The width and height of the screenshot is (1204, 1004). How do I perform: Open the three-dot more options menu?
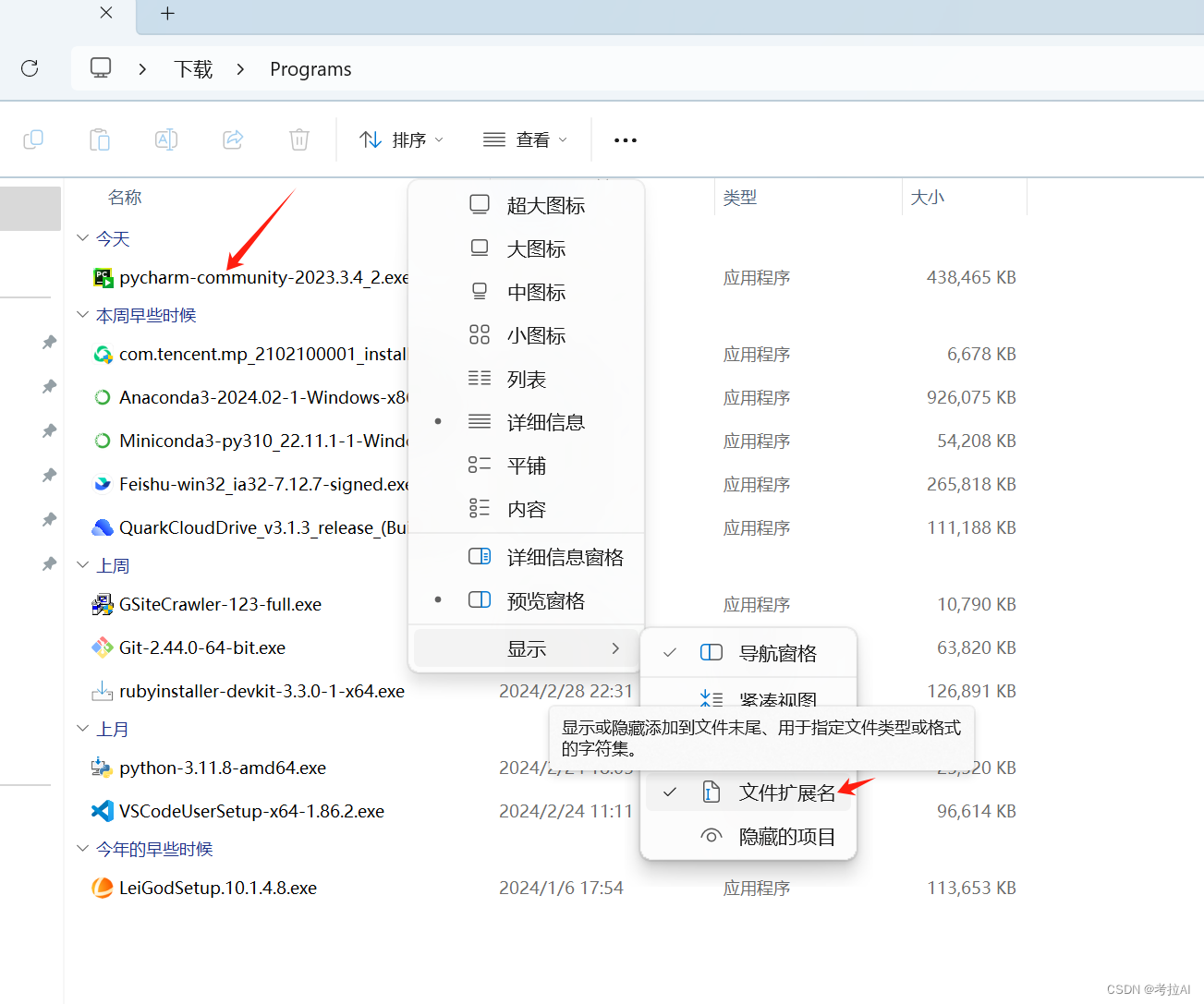point(626,140)
